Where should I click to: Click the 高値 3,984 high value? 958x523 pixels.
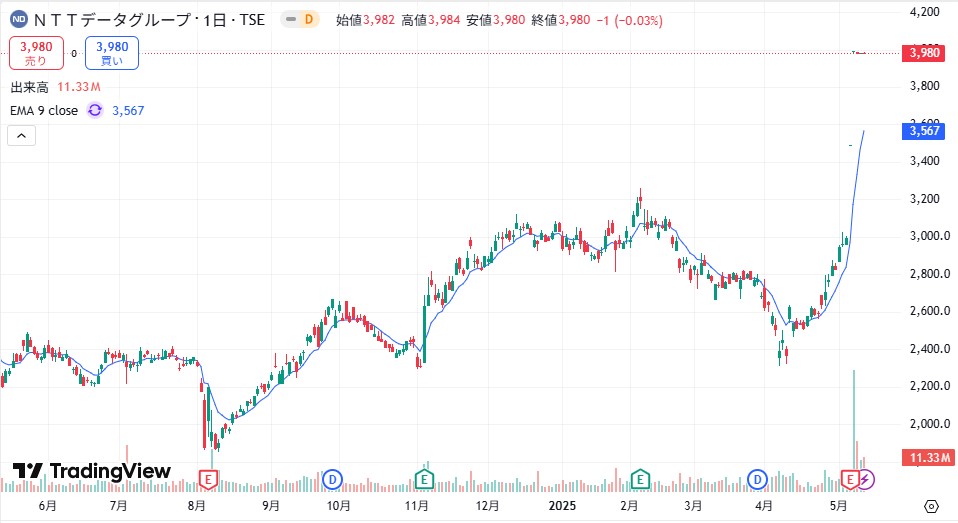click(x=431, y=20)
